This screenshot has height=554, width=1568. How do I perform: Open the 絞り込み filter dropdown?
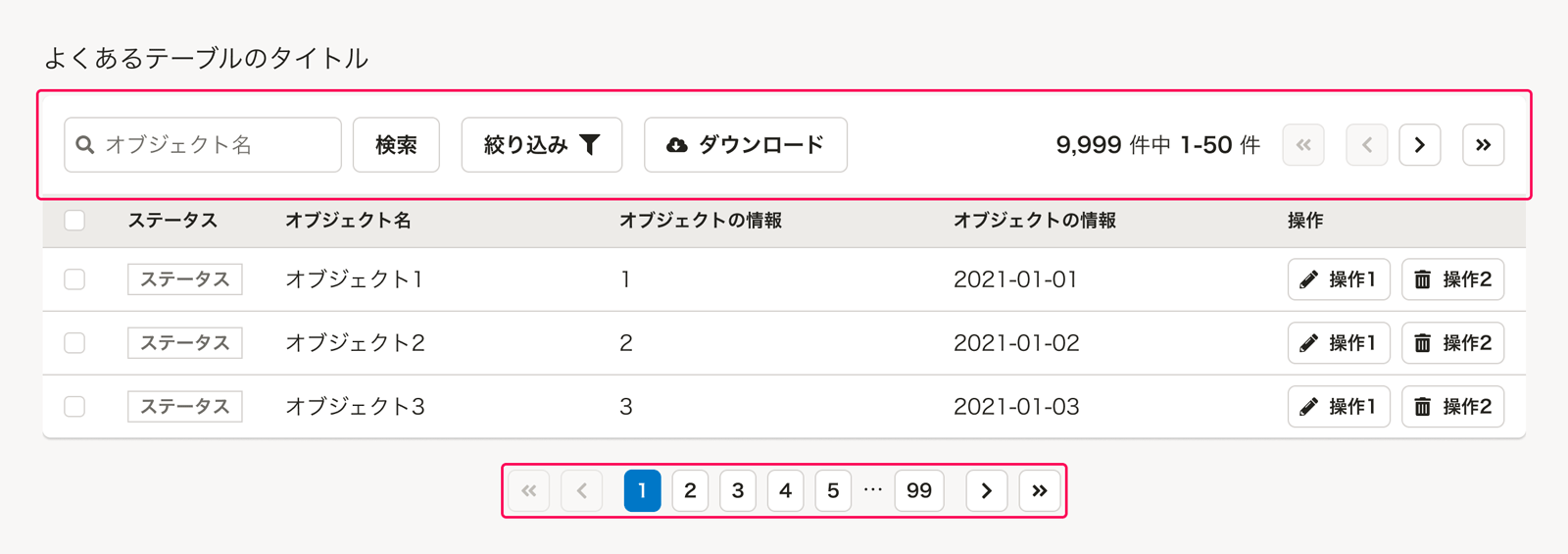coord(541,145)
